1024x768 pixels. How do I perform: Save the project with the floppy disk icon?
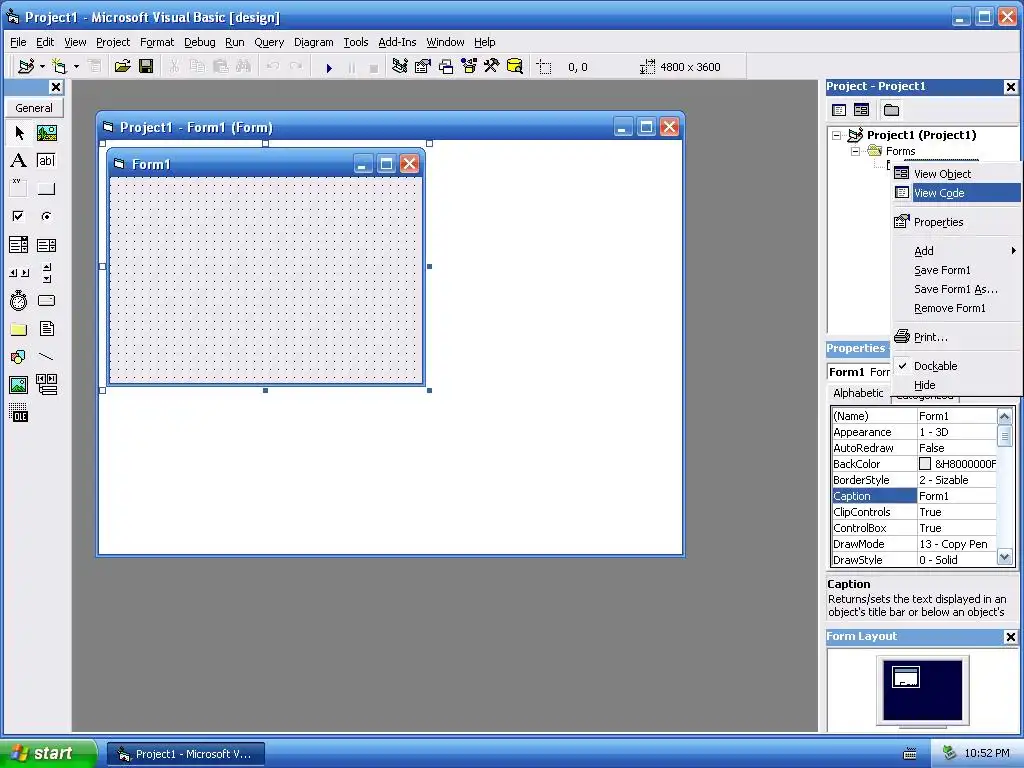click(x=146, y=67)
